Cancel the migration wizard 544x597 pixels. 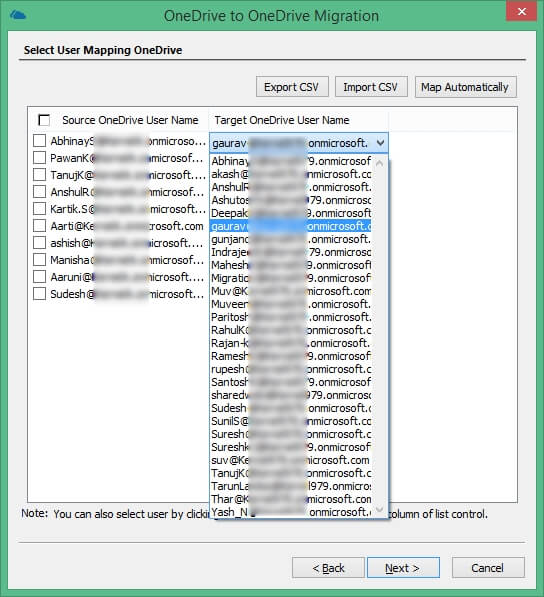pyautogui.click(x=488, y=568)
